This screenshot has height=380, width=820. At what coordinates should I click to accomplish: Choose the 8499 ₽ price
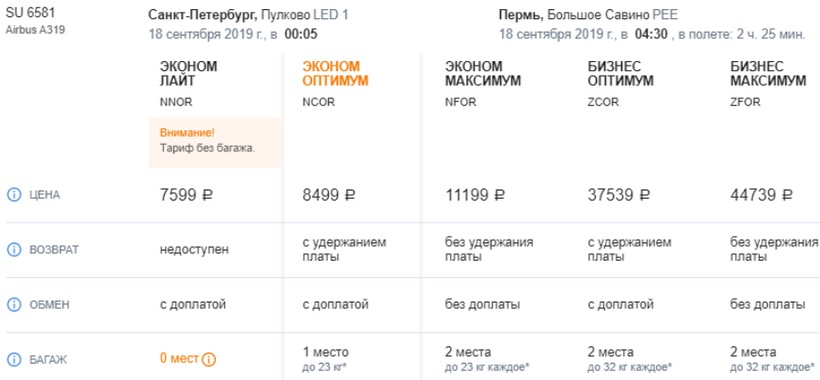329,195
